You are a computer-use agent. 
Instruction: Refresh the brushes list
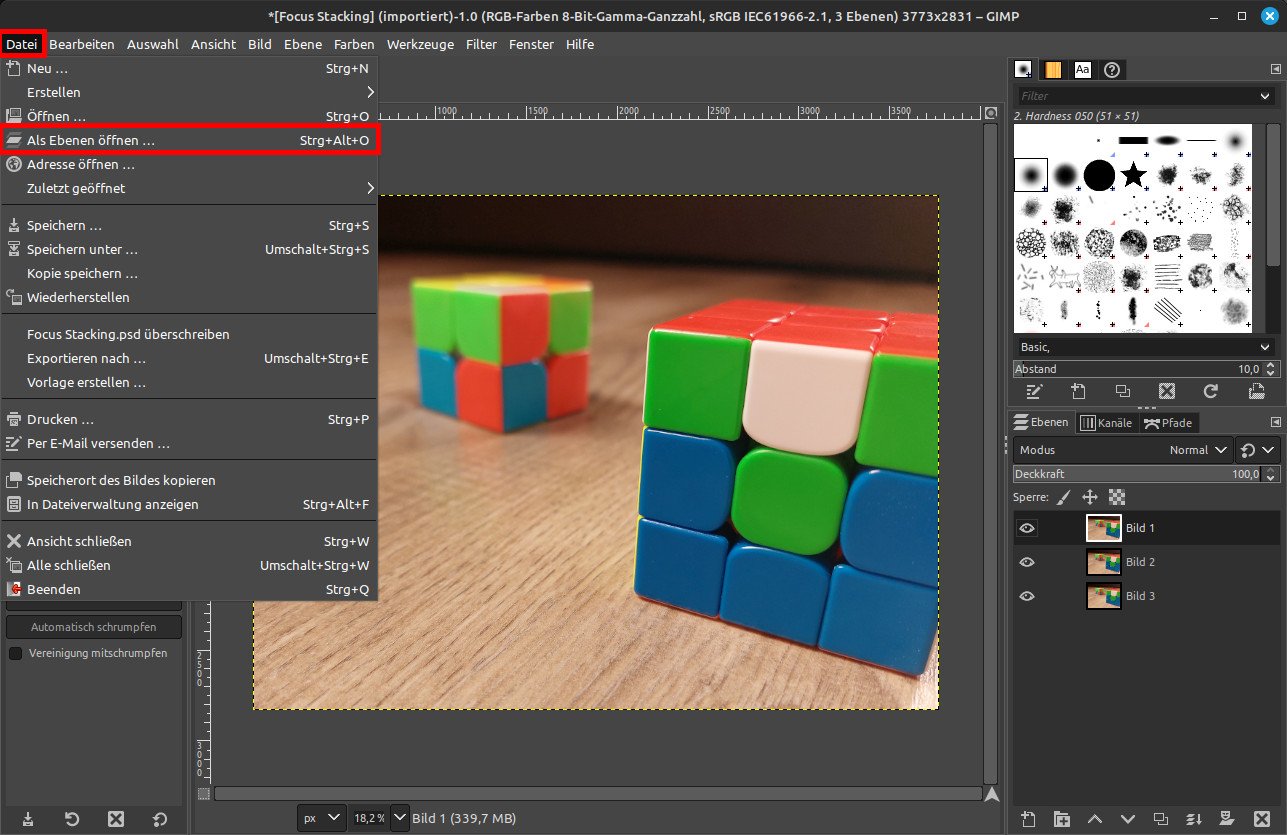pos(1212,392)
